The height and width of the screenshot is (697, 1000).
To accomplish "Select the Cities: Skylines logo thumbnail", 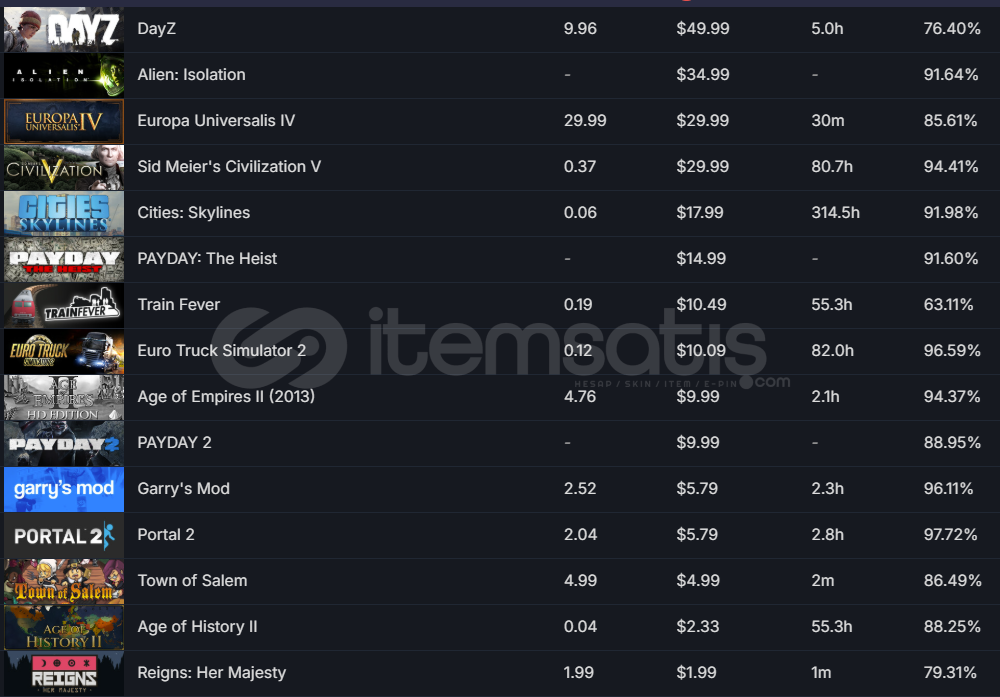I will 64,213.
